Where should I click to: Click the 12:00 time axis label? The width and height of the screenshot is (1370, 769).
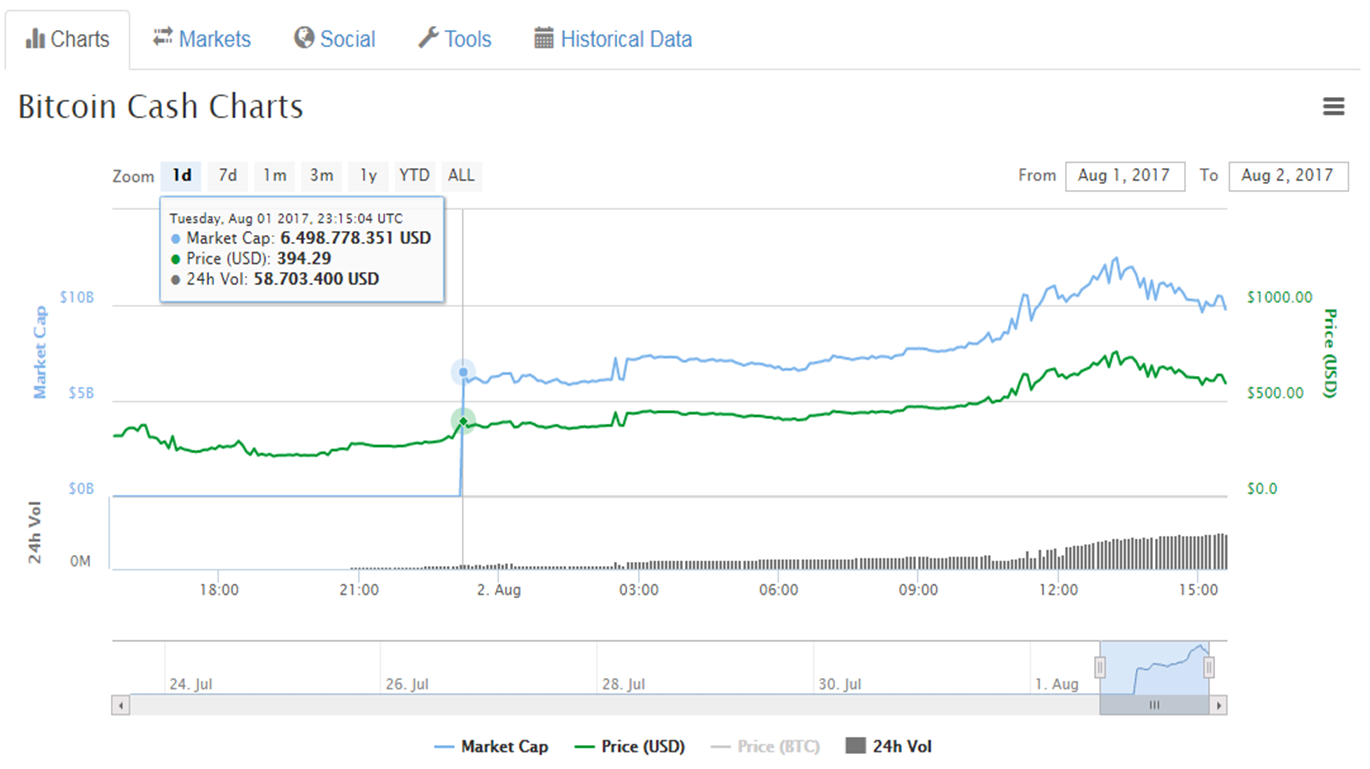pos(1058,590)
